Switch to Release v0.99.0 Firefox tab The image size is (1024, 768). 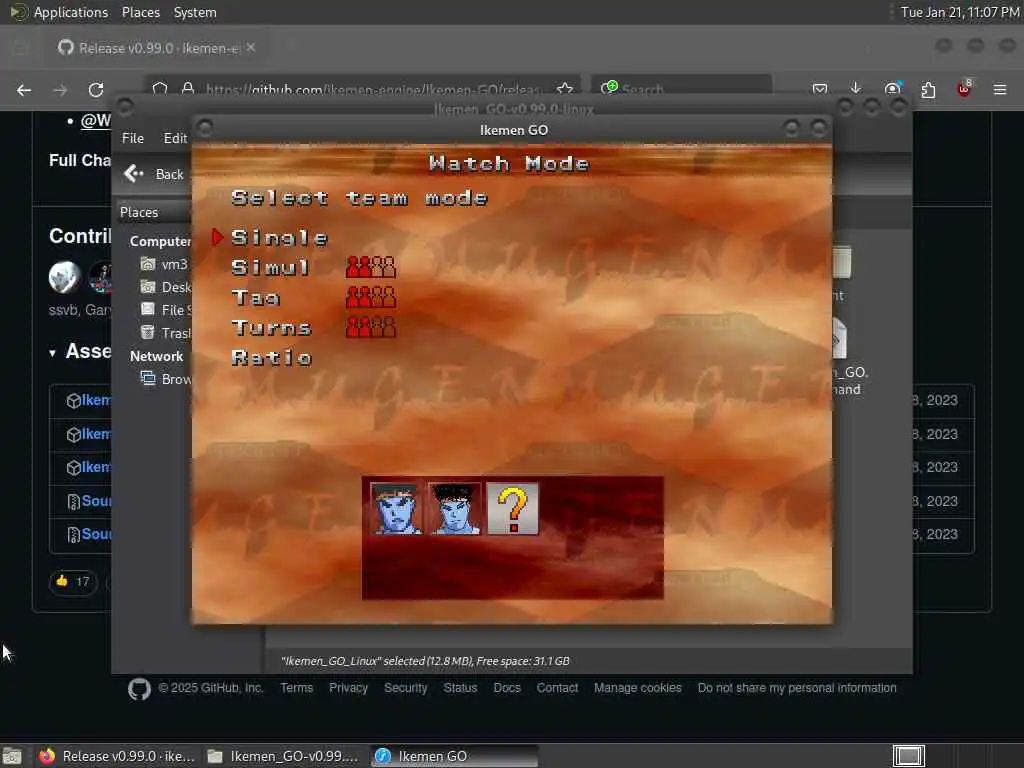pos(157,48)
